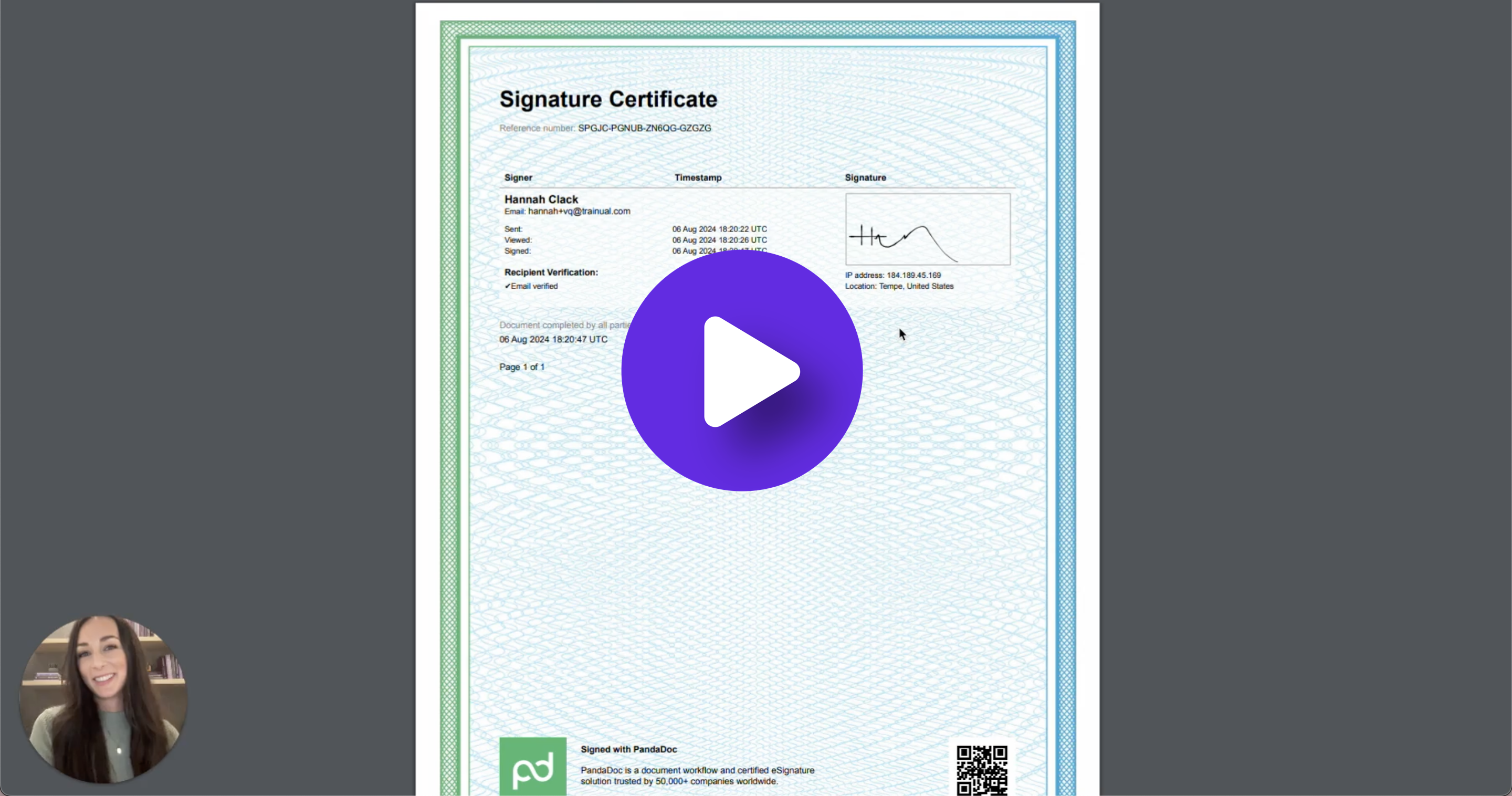The image size is (1512, 796).
Task: Click the large purple play button
Action: click(x=741, y=369)
